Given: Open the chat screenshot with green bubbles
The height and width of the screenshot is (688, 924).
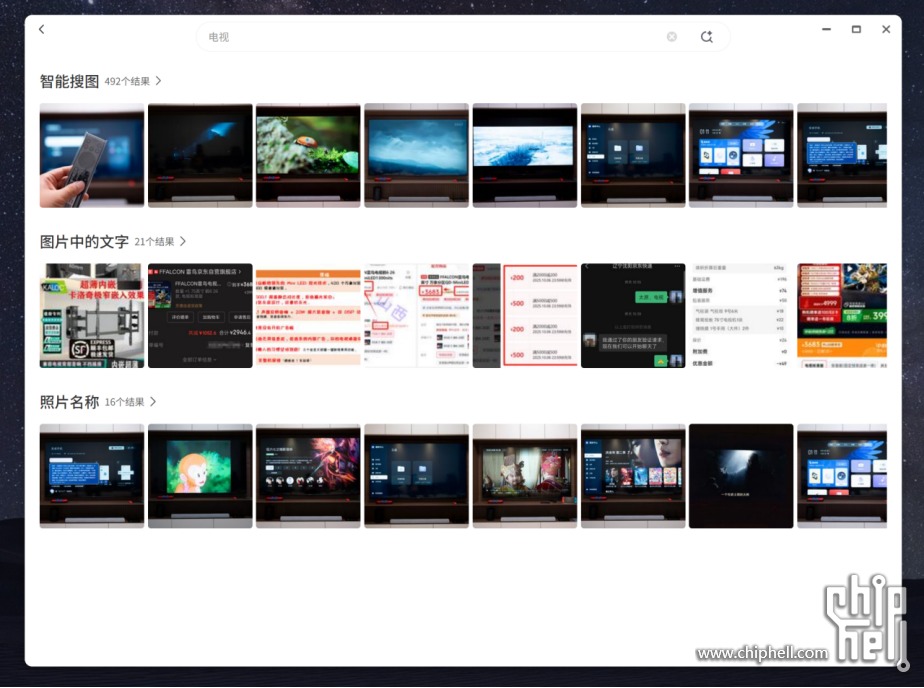Looking at the screenshot, I should [x=633, y=316].
